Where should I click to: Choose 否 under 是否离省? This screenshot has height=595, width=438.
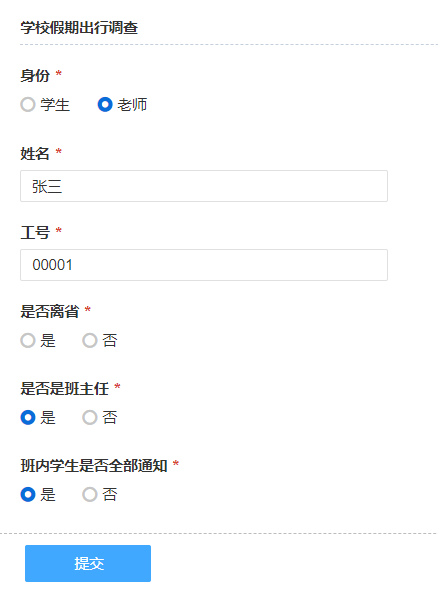coord(90,340)
